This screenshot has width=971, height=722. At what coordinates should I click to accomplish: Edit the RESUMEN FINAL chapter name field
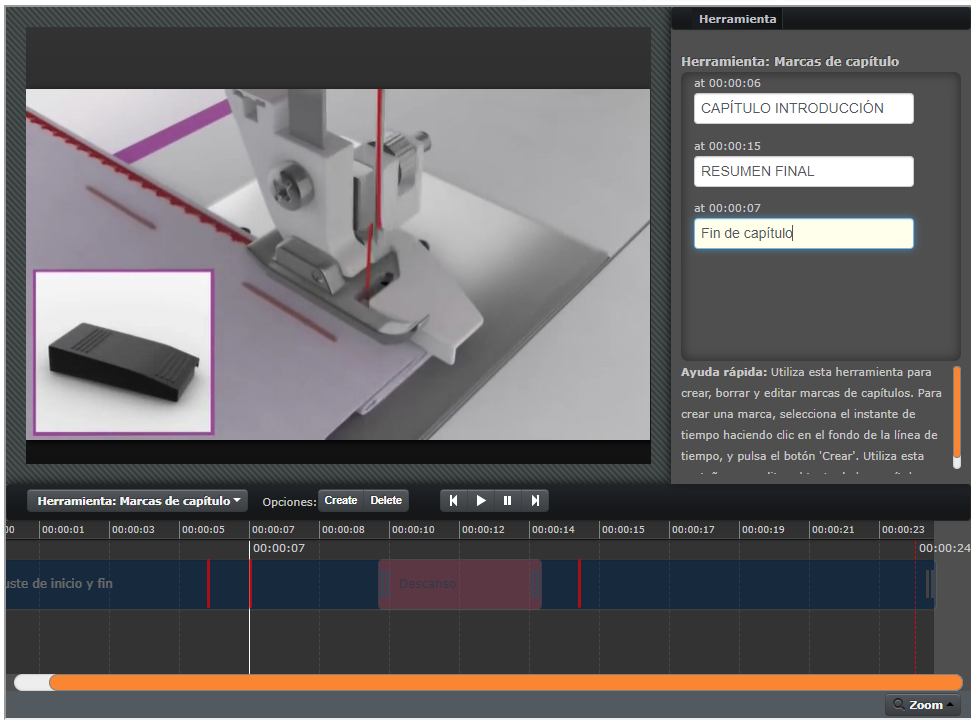click(x=803, y=172)
